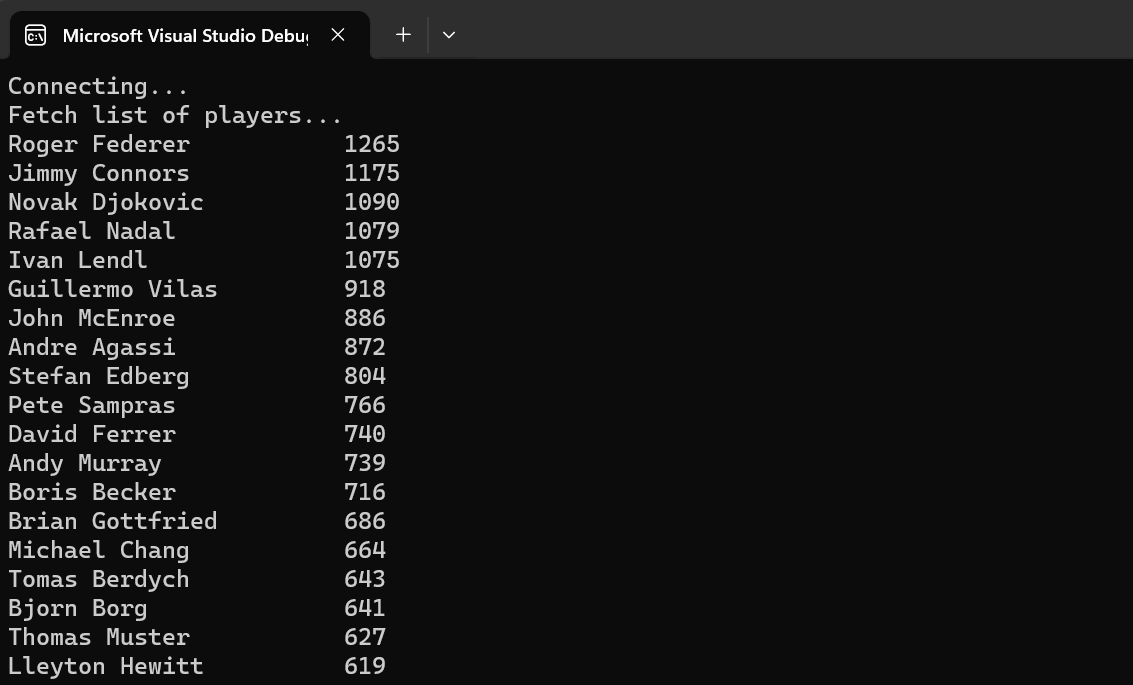Click on the name Ivan Lendl
The image size is (1133, 685).
77,260
